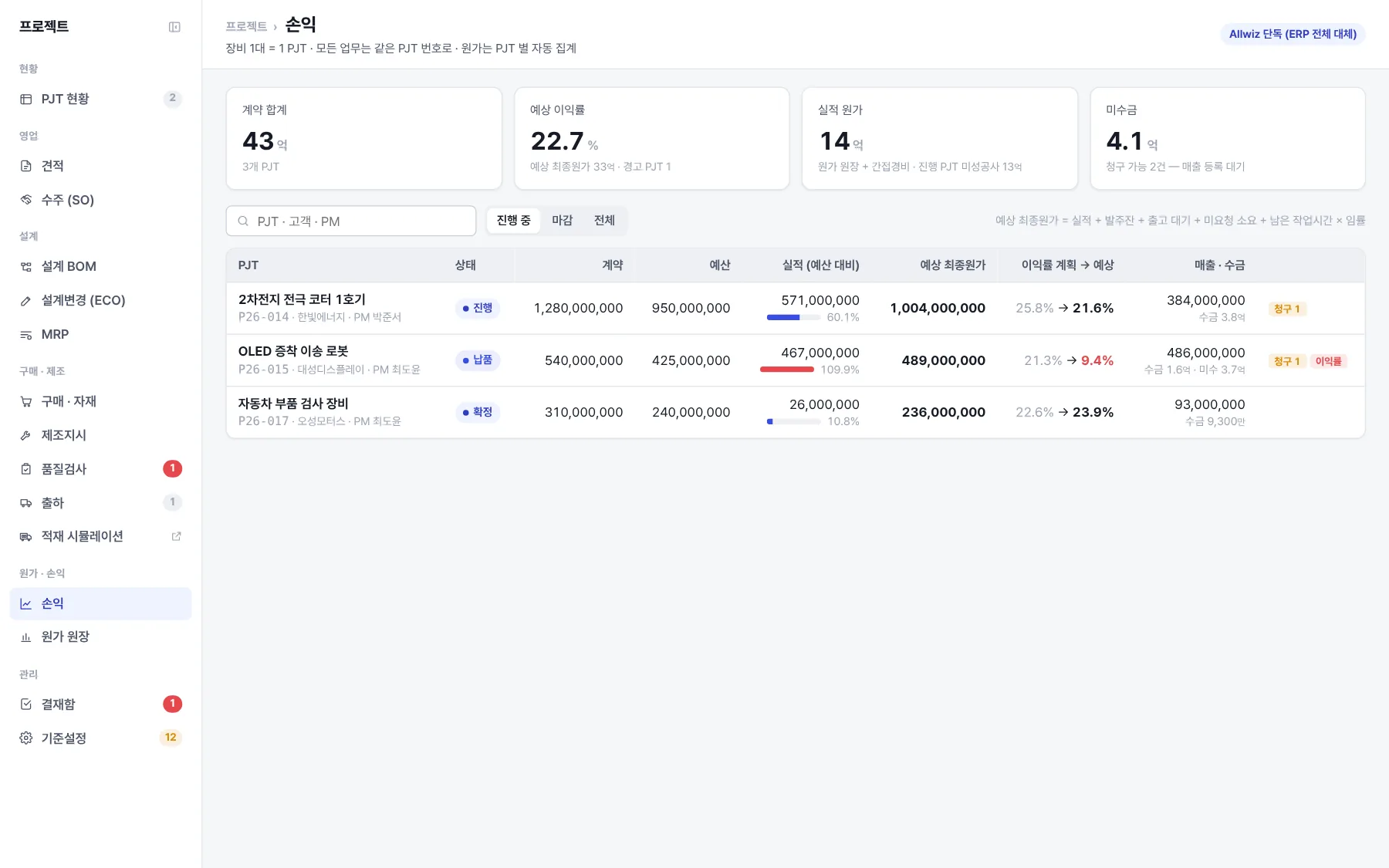Click the 미수금 summary card
This screenshot has height=868, width=1389.
click(1228, 138)
